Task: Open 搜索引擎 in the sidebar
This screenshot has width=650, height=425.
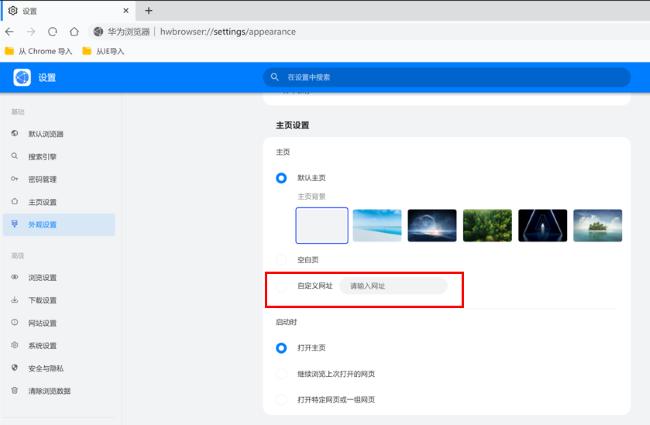Action: pyautogui.click(x=42, y=156)
